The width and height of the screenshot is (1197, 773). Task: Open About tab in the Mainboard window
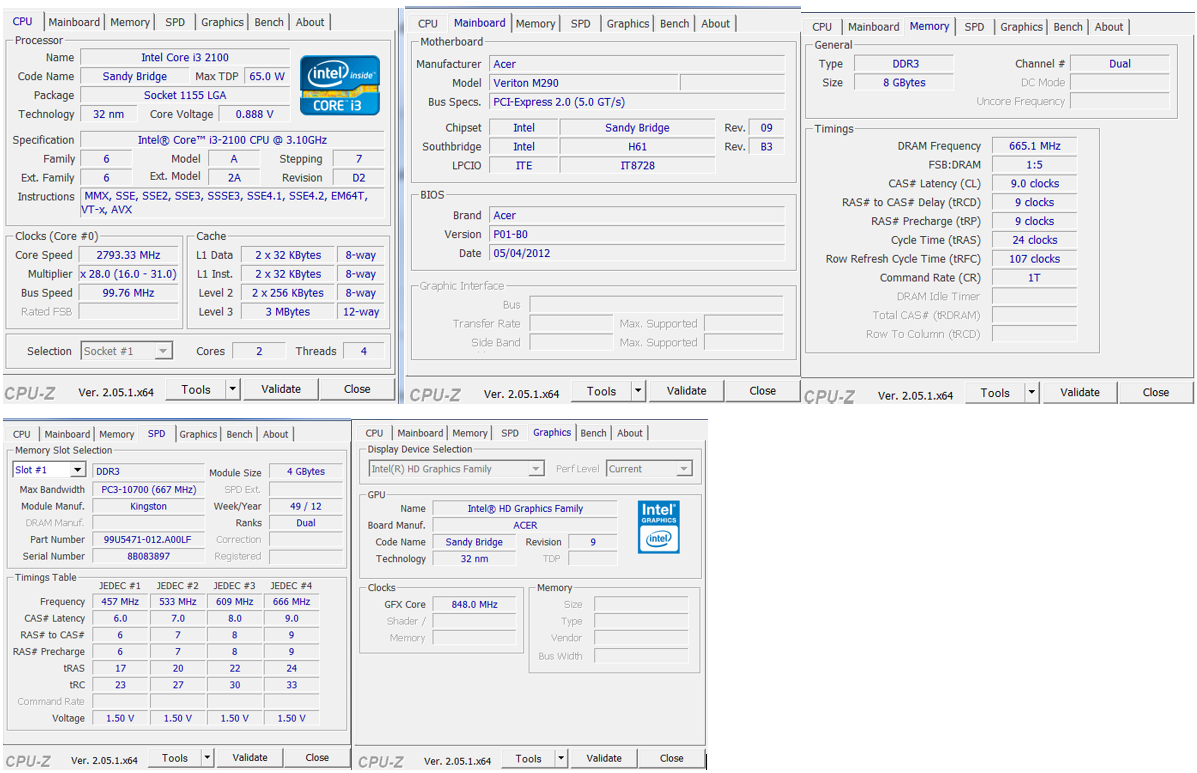pyautogui.click(x=715, y=24)
